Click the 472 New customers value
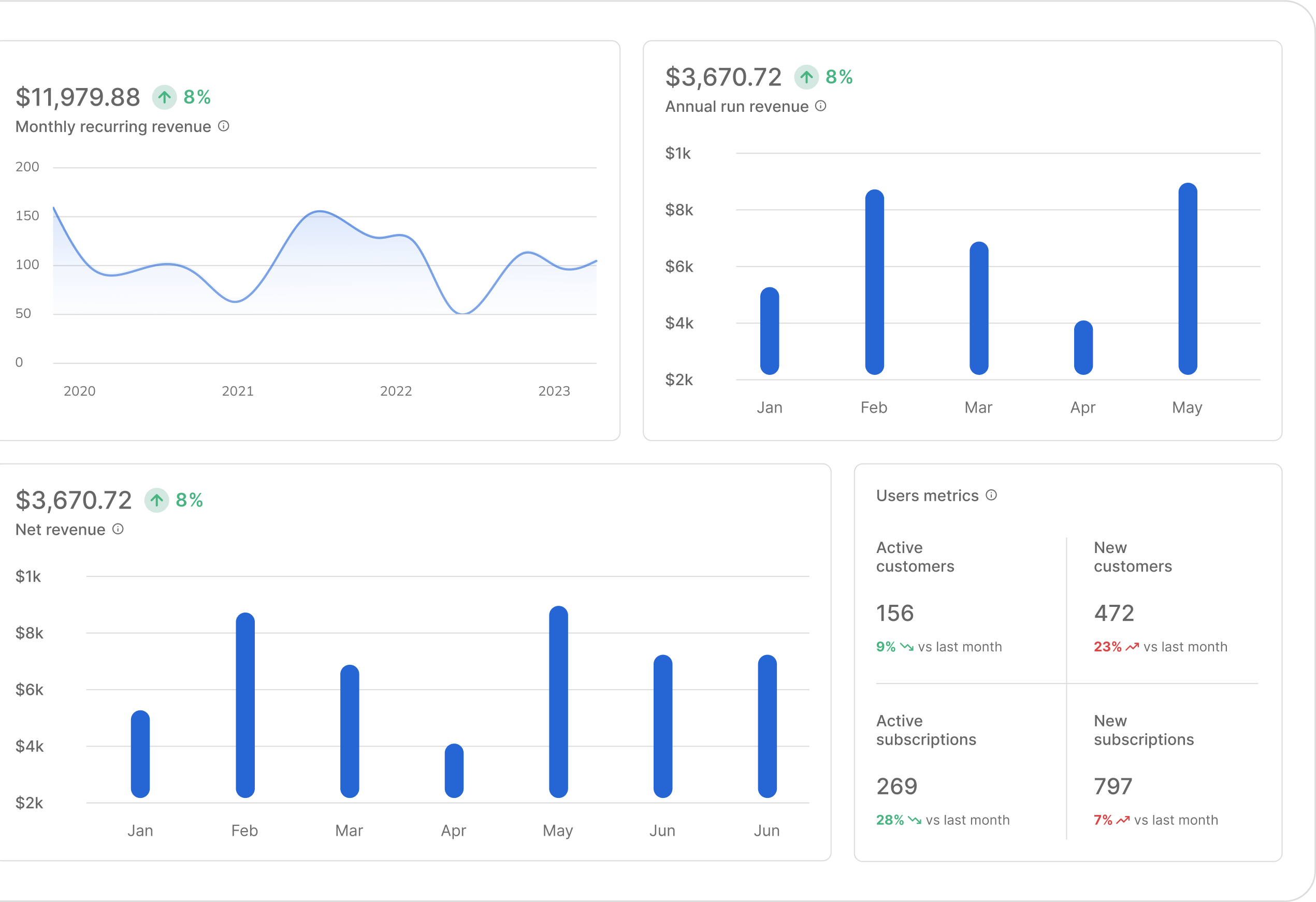This screenshot has width=1316, height=902. click(x=1114, y=613)
